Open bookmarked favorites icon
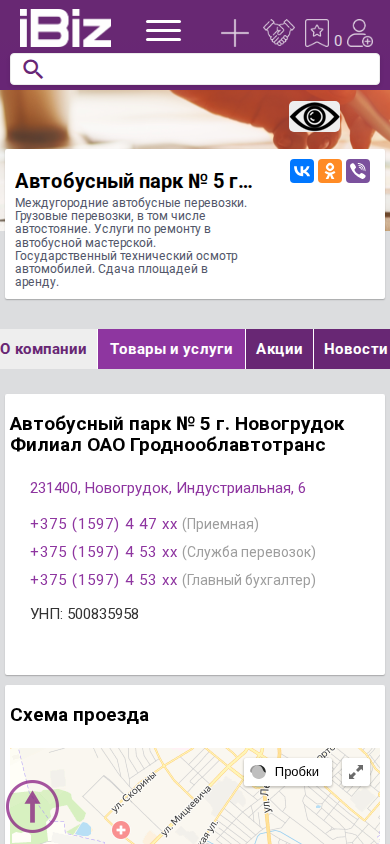This screenshot has height=844, width=390. (317, 33)
